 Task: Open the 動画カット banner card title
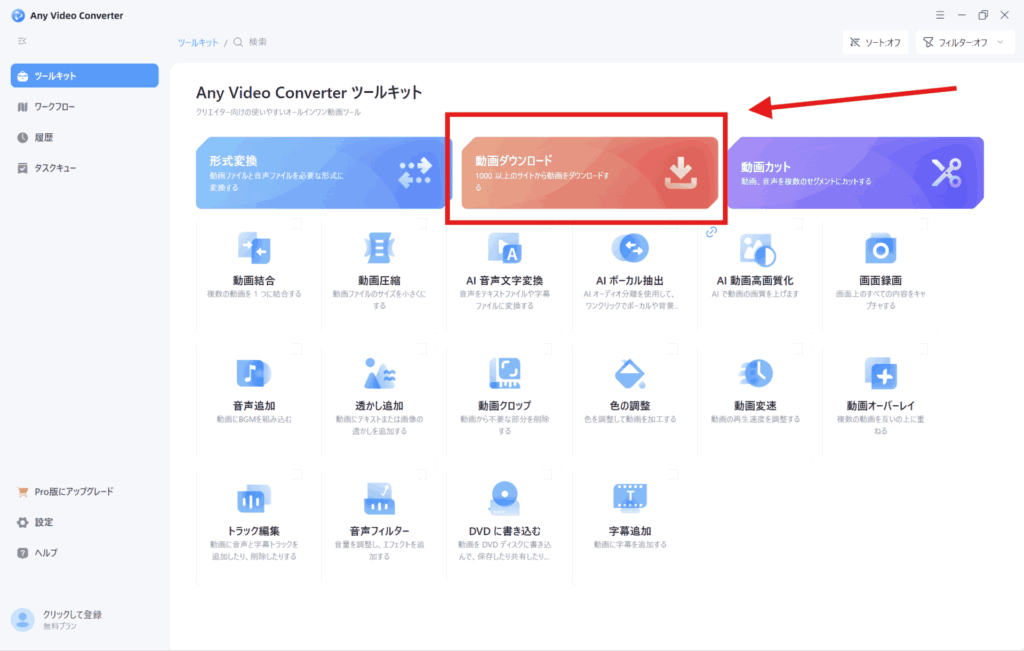(x=766, y=167)
